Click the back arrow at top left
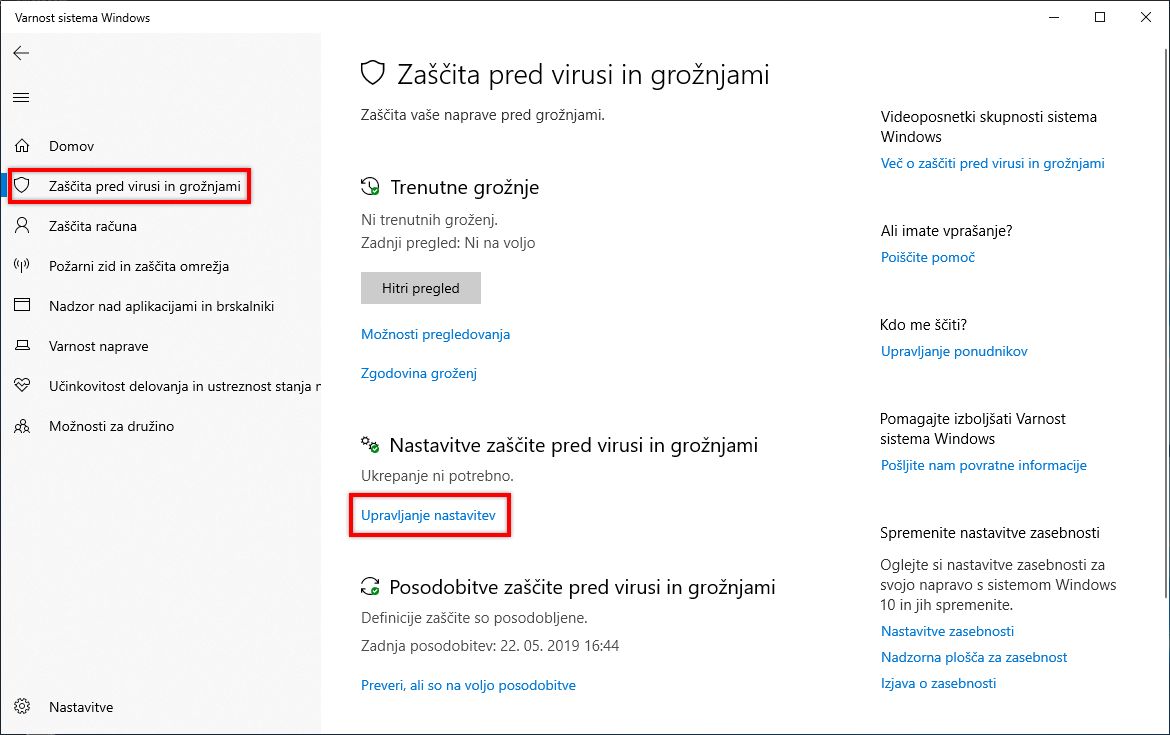 pos(21,53)
